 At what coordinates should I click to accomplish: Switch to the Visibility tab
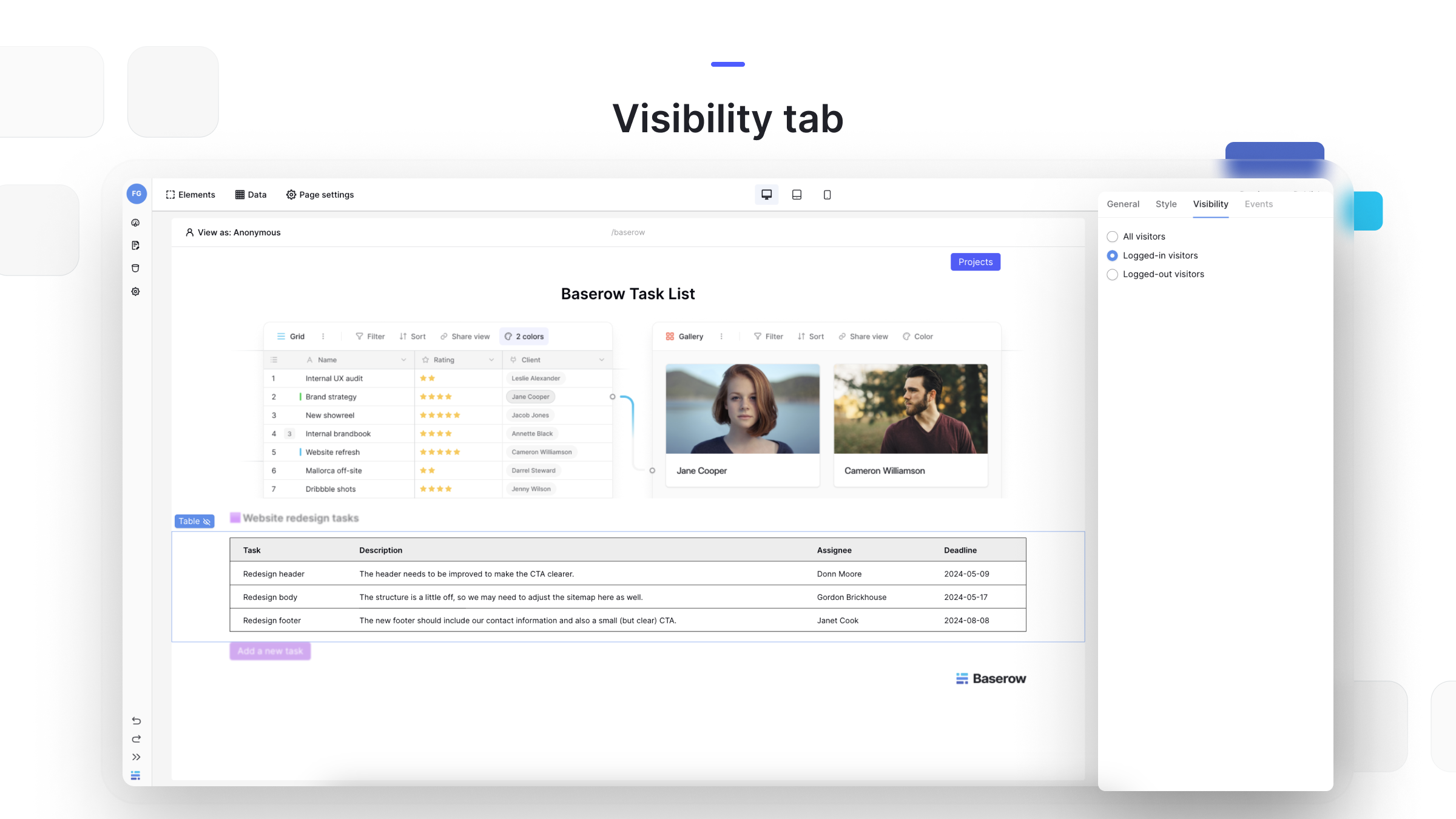[1211, 204]
